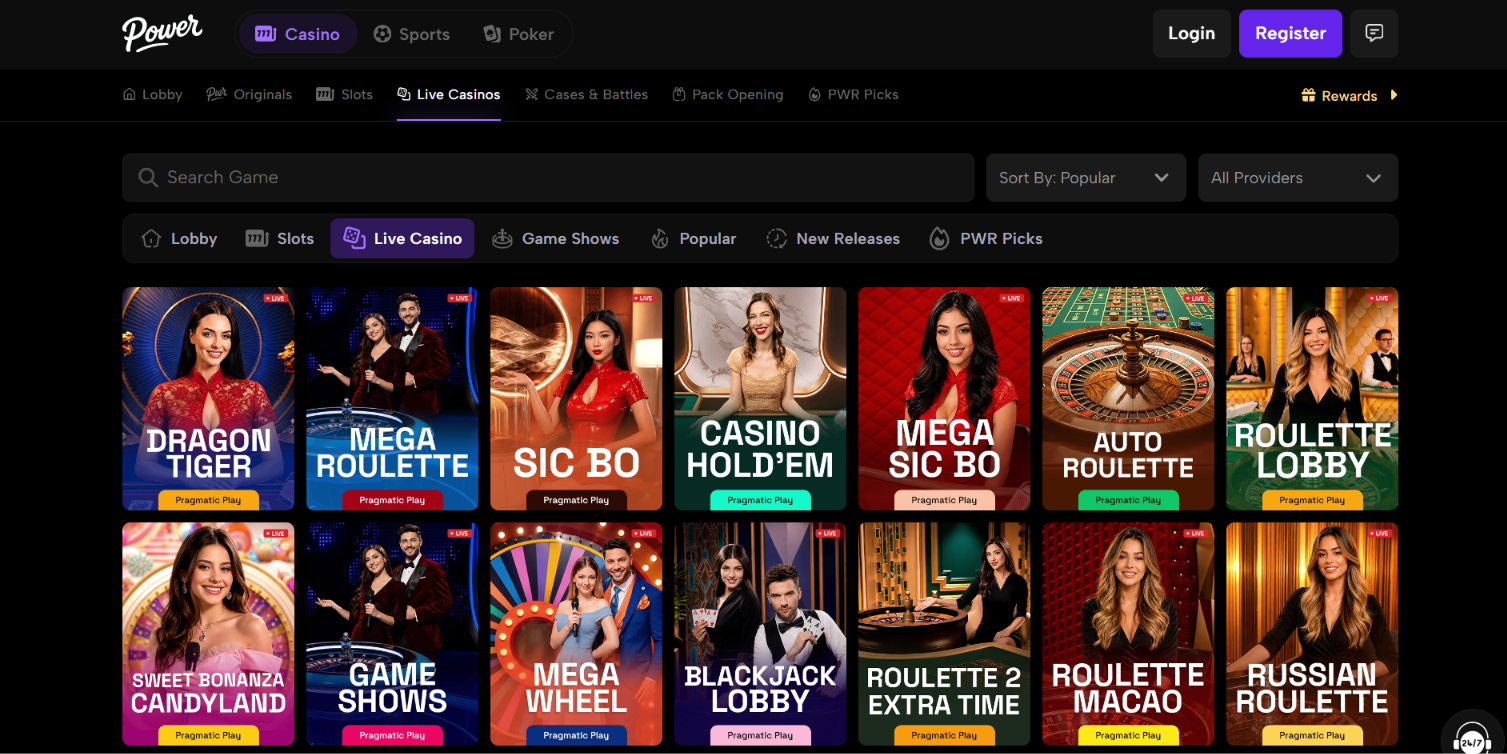Click the New Releases badge icon
The image size is (1507, 754).
pos(776,238)
